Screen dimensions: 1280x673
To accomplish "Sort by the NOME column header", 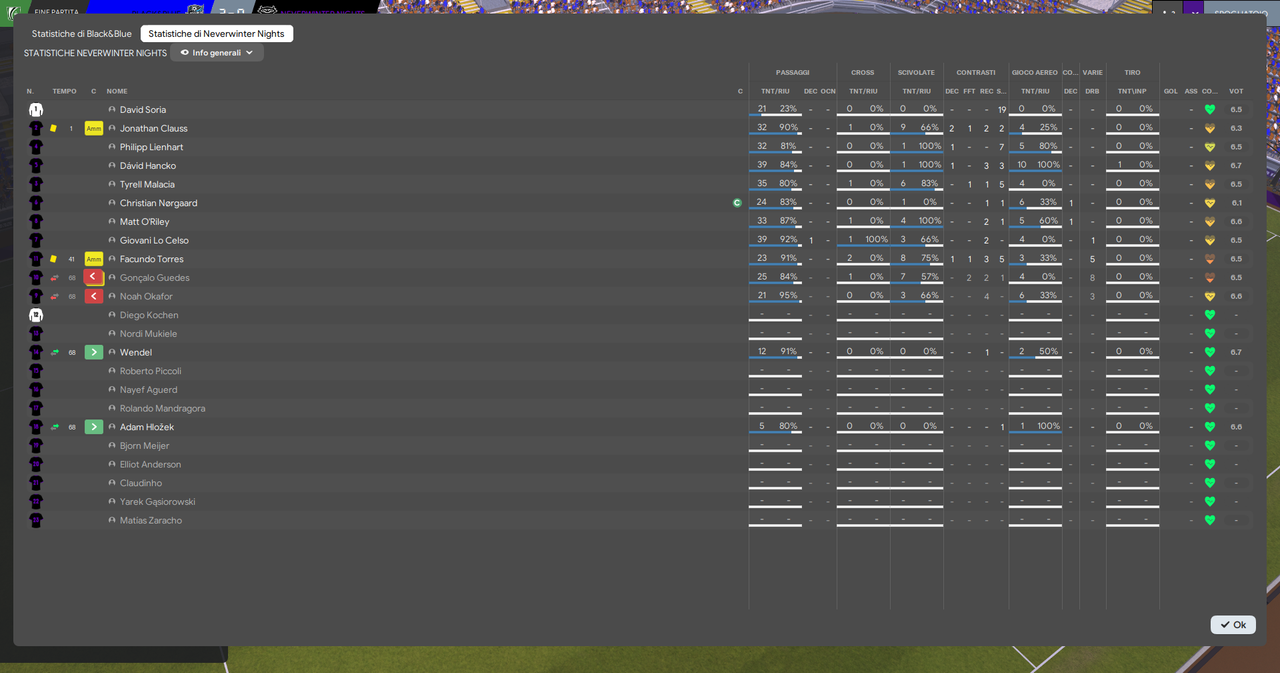I will (x=117, y=91).
